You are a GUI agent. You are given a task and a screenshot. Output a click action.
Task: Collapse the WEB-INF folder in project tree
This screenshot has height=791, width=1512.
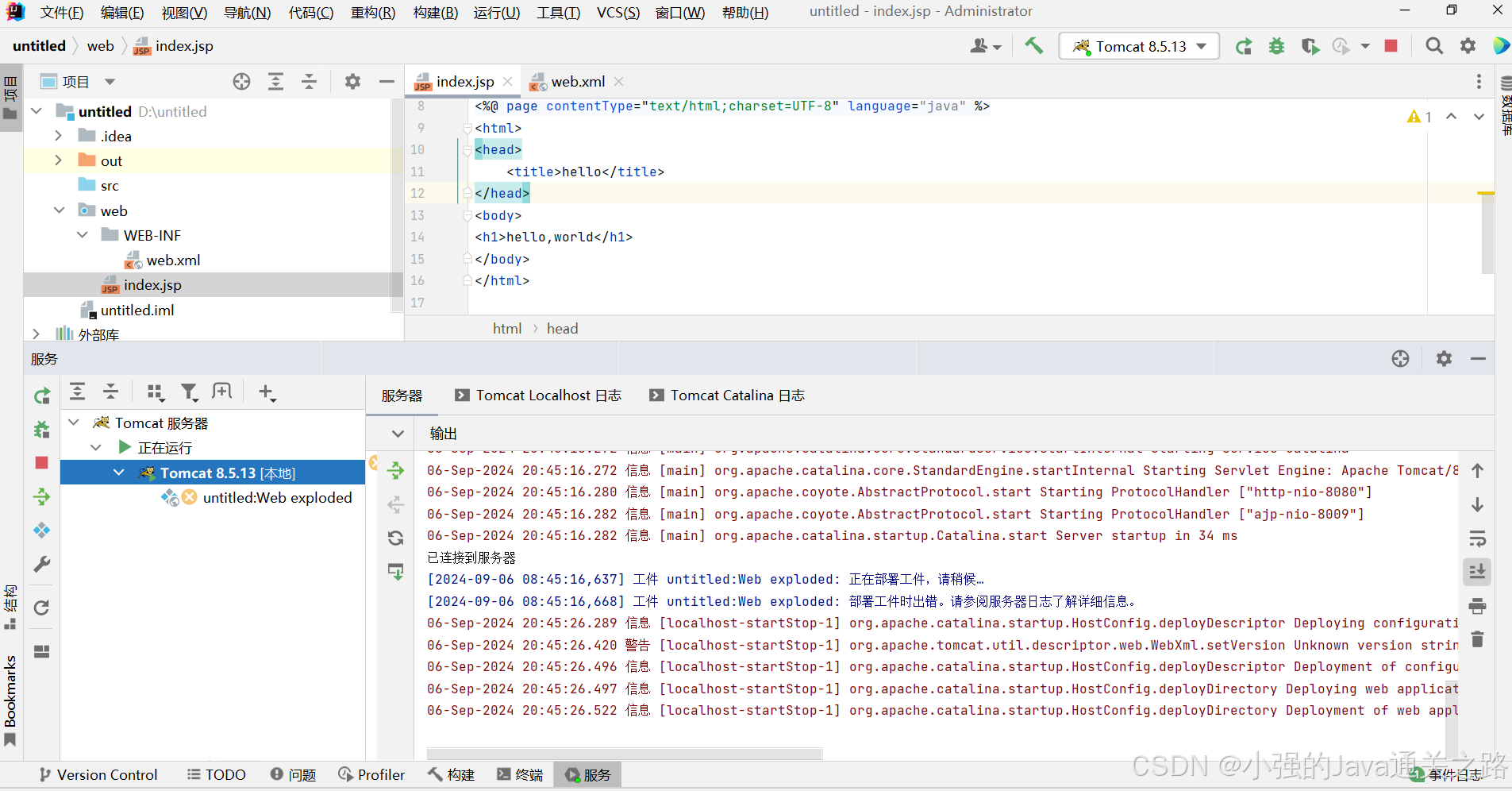(83, 234)
